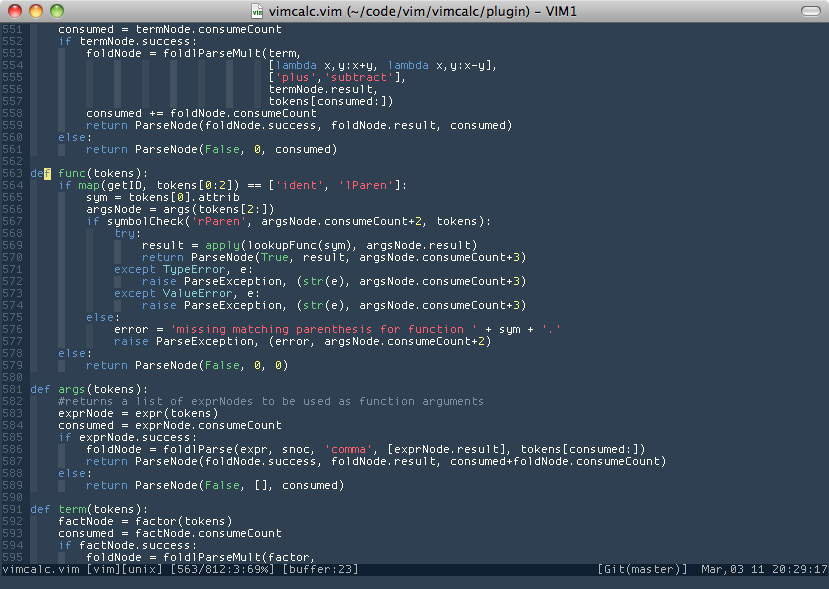Screen dimensions: 829x589
Task: Click the 'def args(tokens):' line to expand it
Action: [x=90, y=389]
